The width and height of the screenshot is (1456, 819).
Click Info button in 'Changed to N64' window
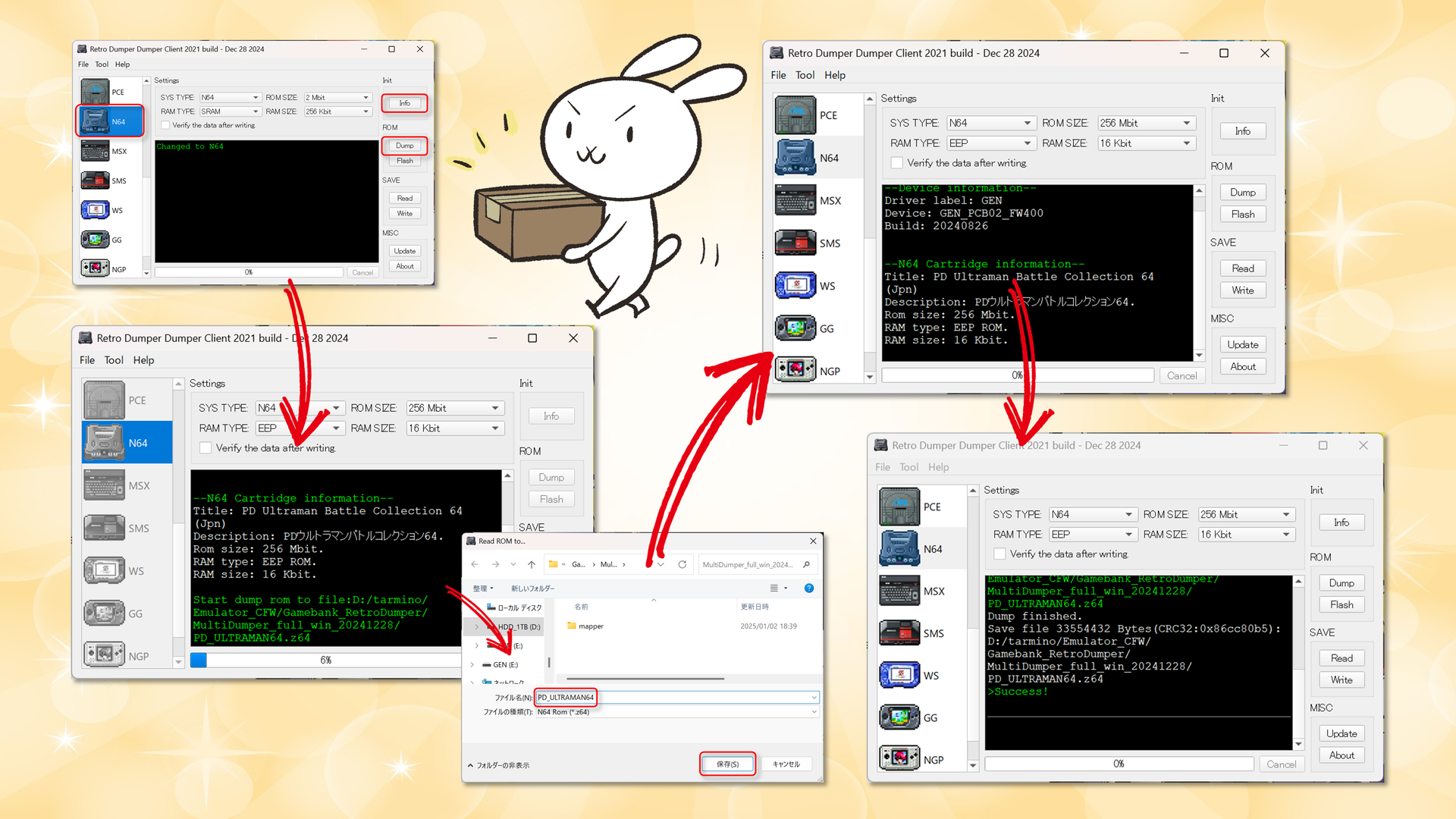point(405,103)
